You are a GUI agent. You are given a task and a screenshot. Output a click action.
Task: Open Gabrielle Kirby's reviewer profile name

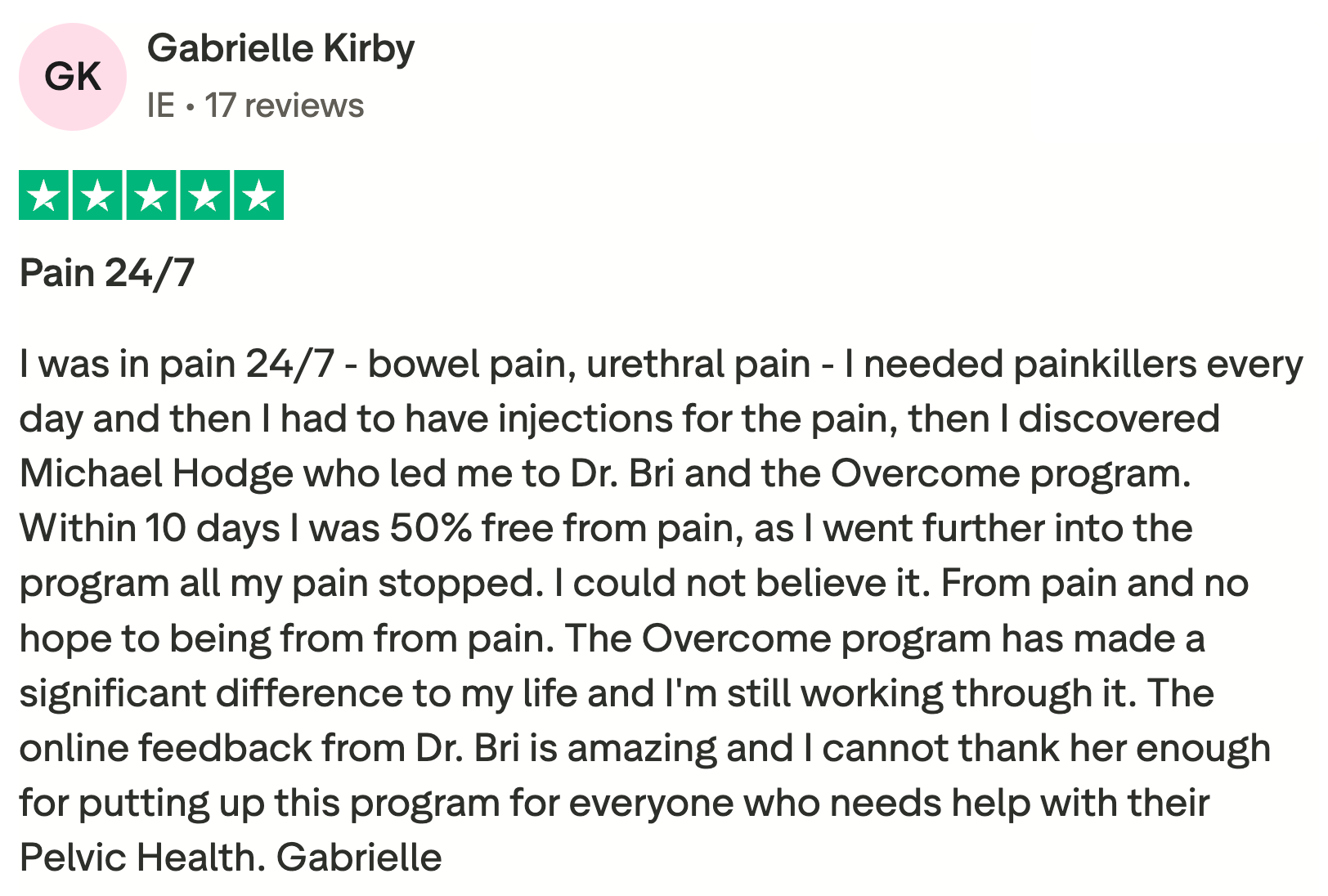280,49
